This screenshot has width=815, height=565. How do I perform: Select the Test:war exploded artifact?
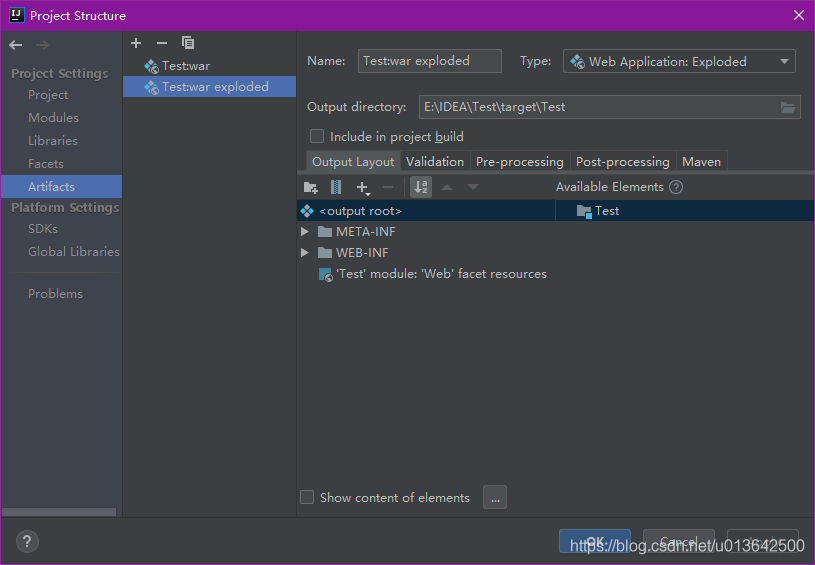pyautogui.click(x=209, y=87)
